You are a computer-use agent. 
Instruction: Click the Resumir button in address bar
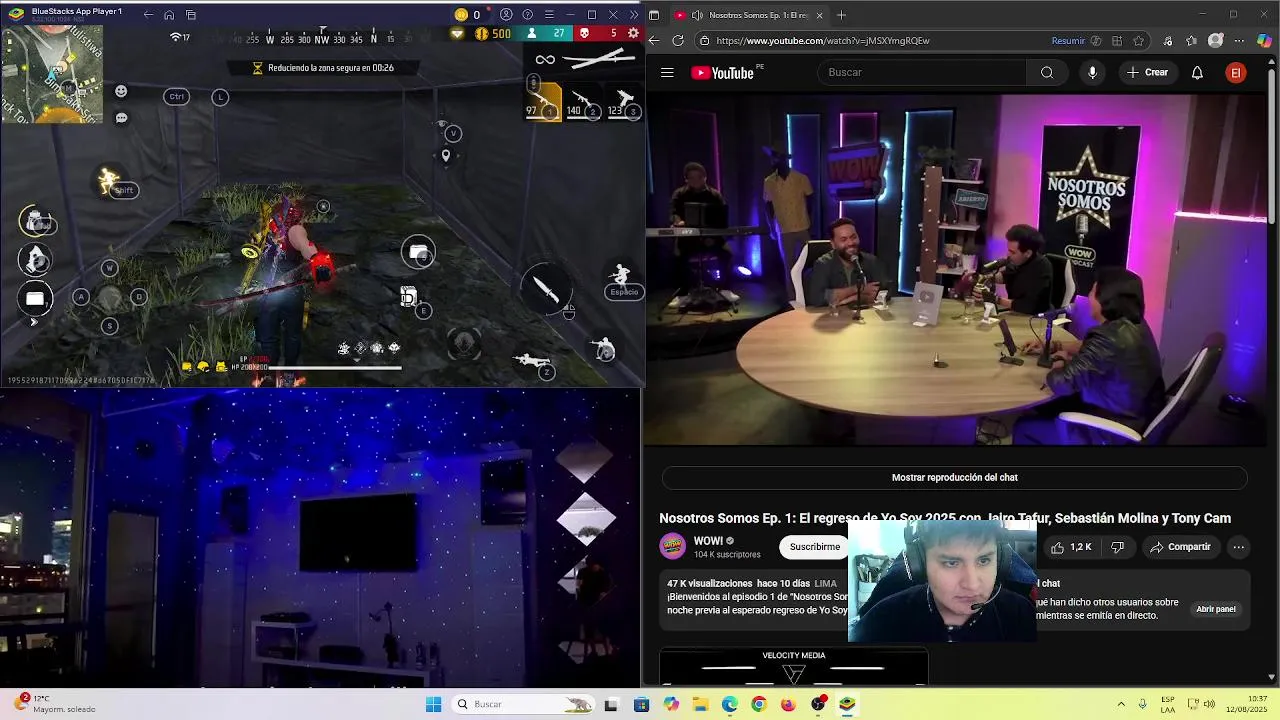click(1068, 41)
